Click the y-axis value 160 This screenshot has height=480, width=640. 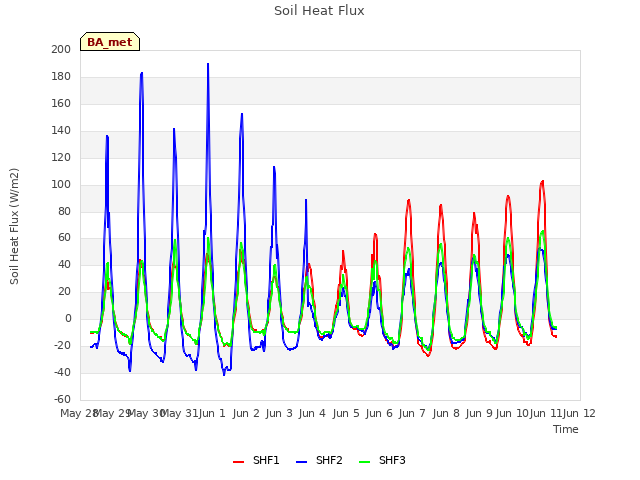(61, 103)
